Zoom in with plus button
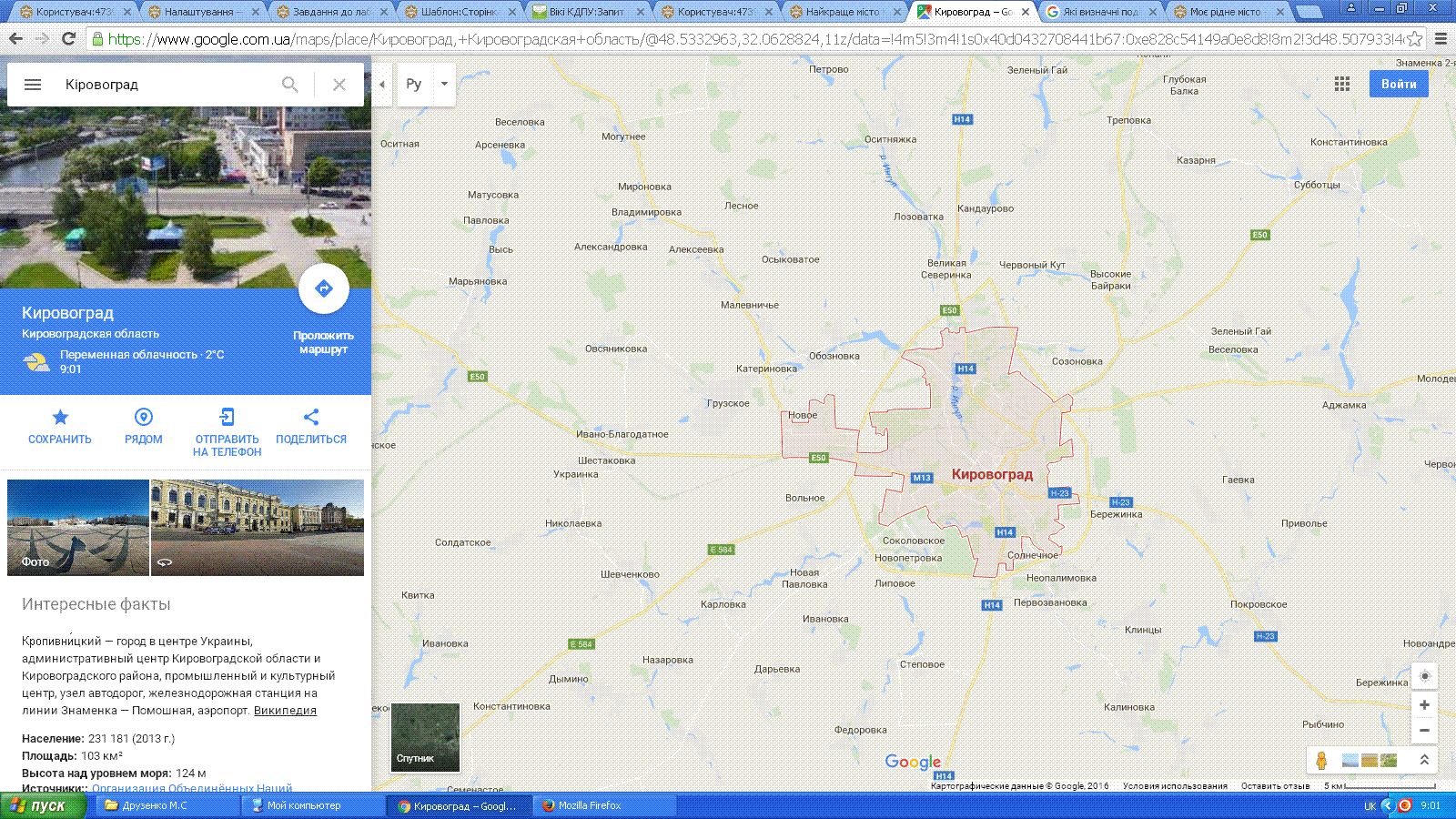Image resolution: width=1456 pixels, height=819 pixels. tap(1425, 705)
